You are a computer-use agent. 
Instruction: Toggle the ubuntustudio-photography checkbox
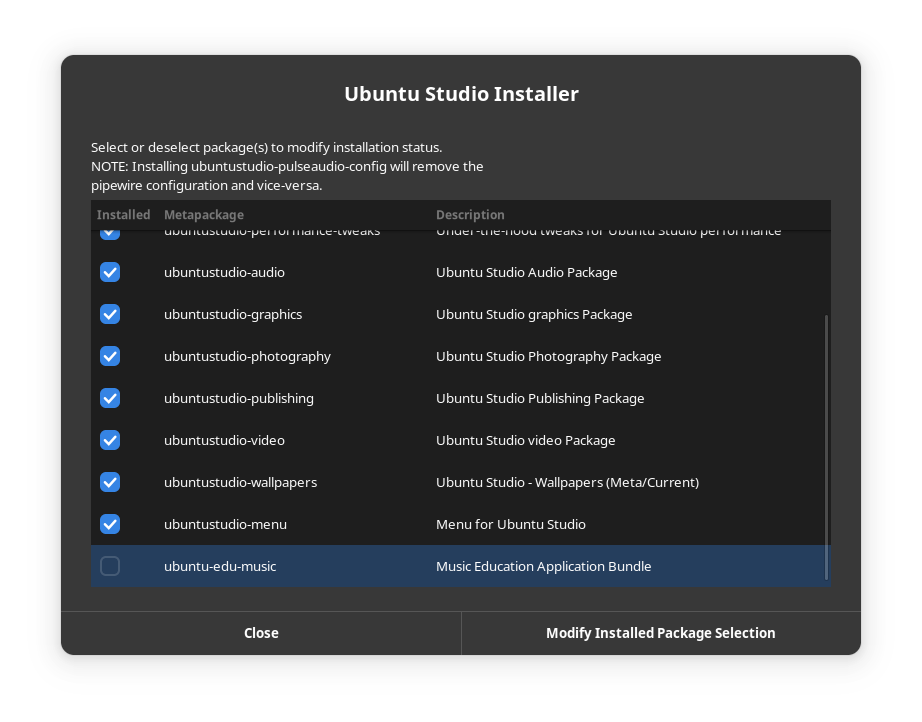110,356
